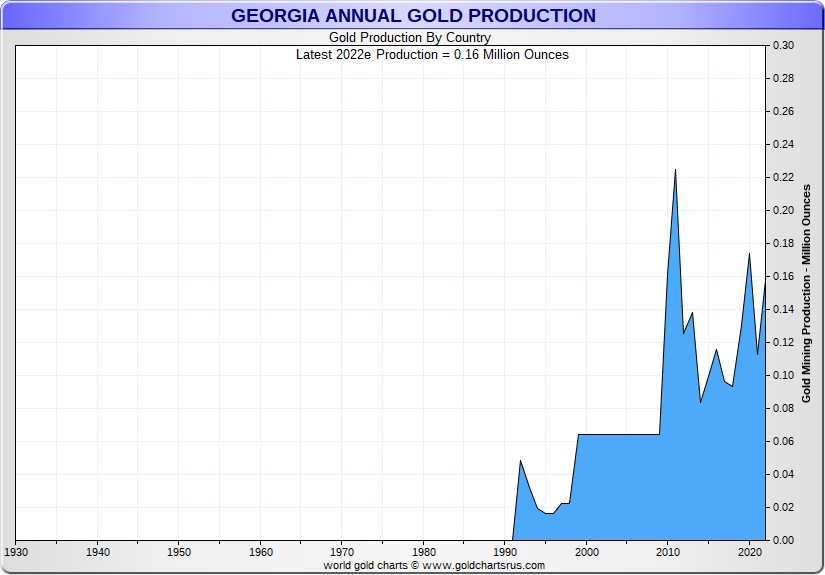The image size is (825, 575).
Task: Click the x-axis label 2020
Action: tap(749, 552)
